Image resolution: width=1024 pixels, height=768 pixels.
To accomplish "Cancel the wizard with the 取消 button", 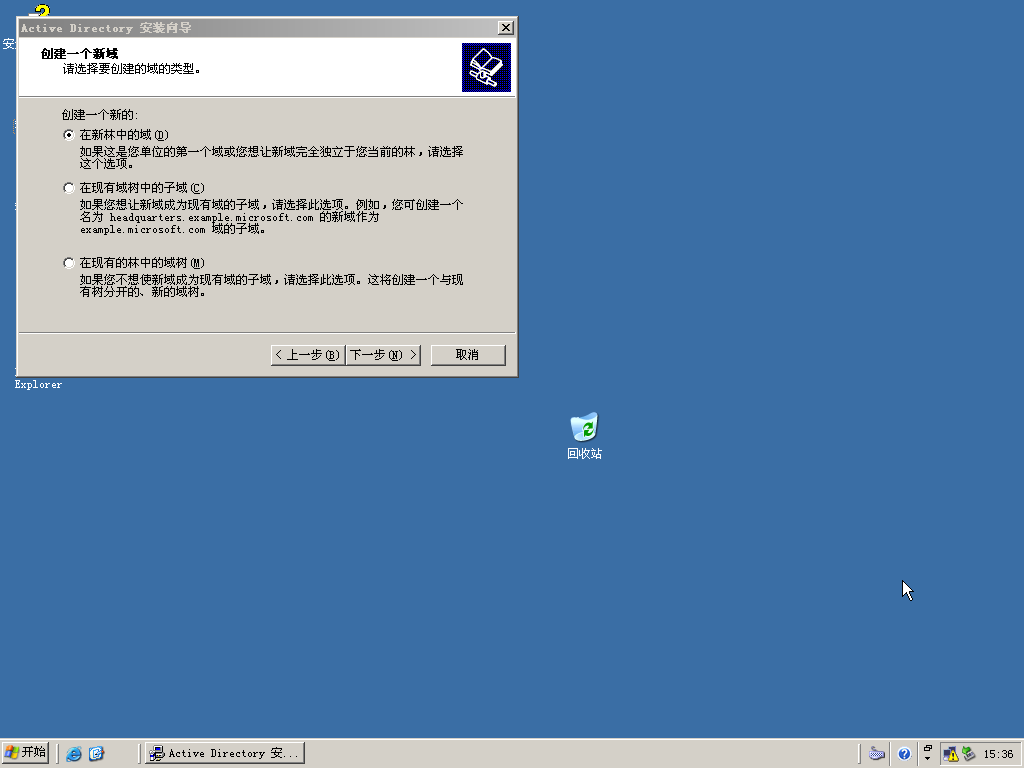I will pos(468,355).
